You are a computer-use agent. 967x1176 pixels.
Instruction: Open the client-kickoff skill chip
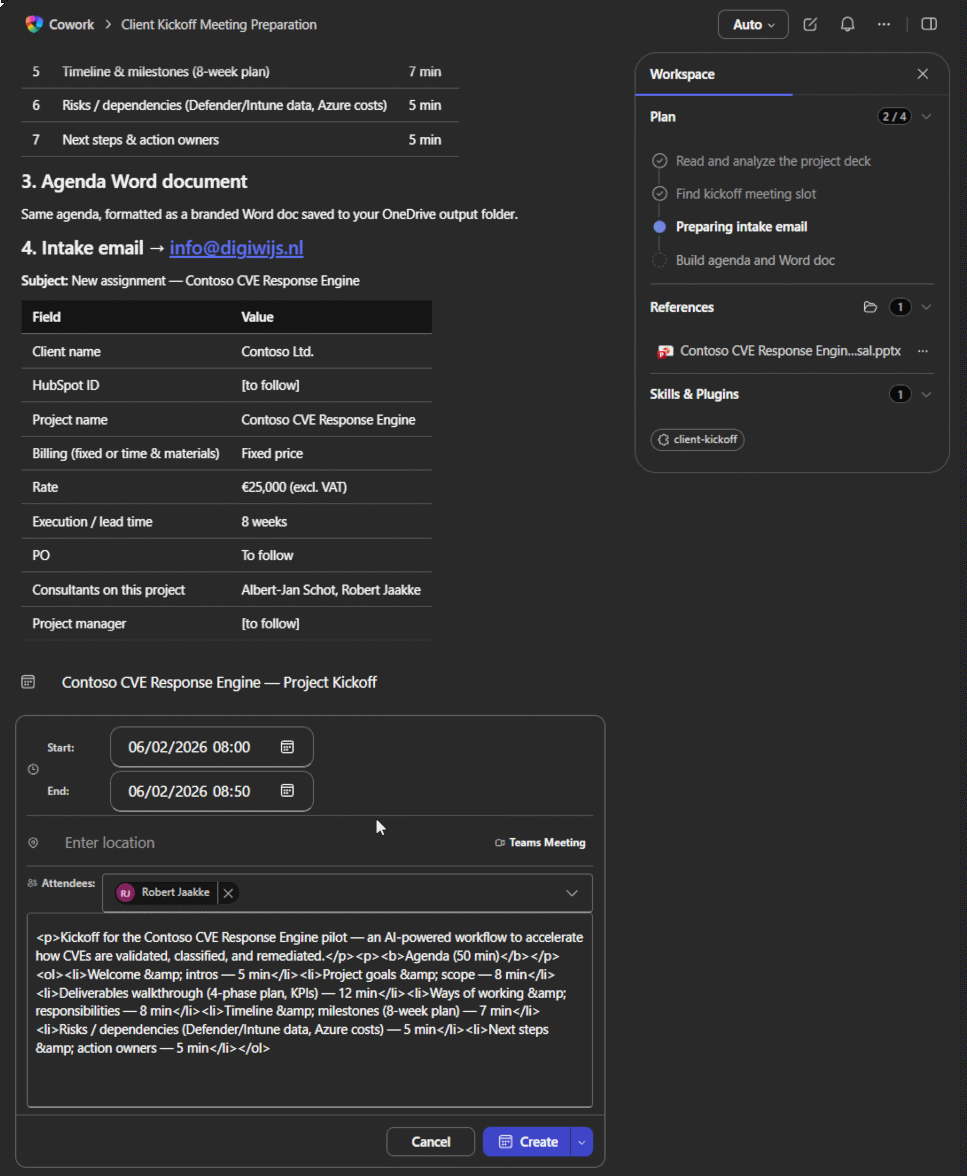click(697, 440)
